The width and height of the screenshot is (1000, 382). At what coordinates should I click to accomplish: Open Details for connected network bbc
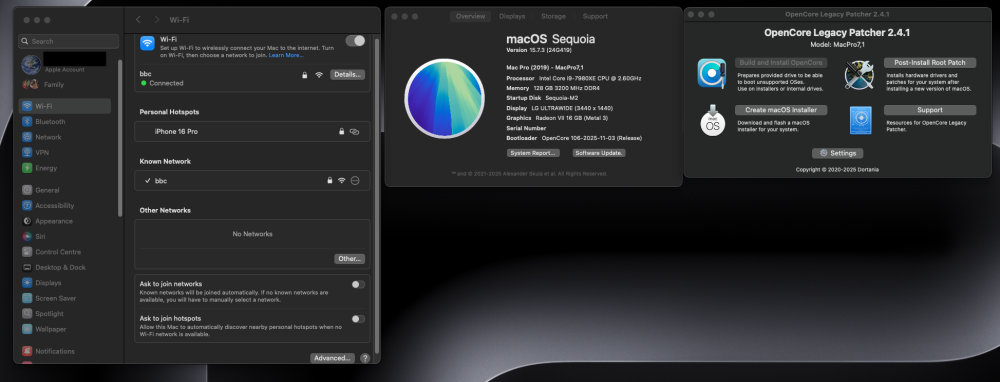click(348, 75)
